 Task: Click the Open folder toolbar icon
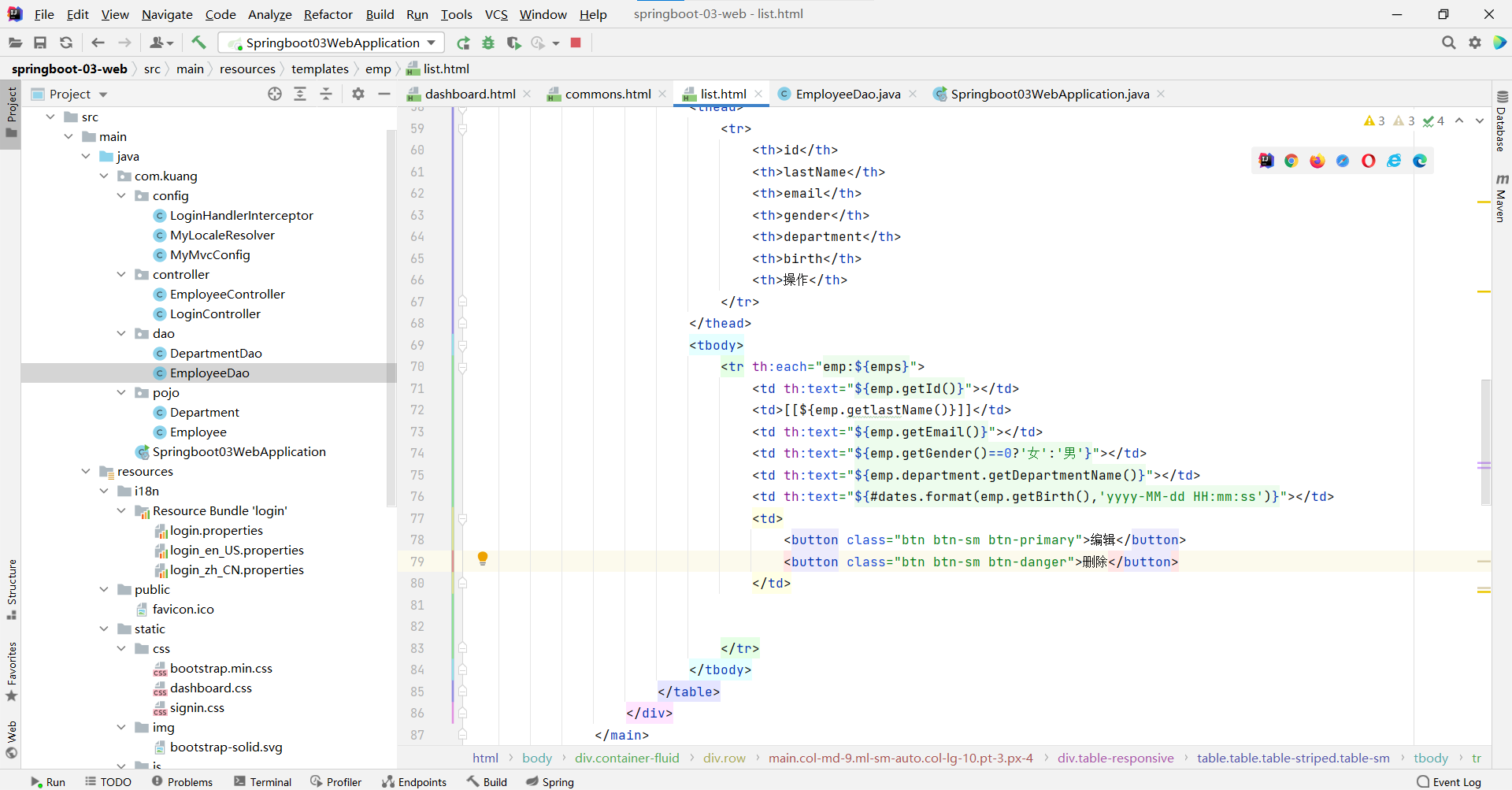(15, 43)
